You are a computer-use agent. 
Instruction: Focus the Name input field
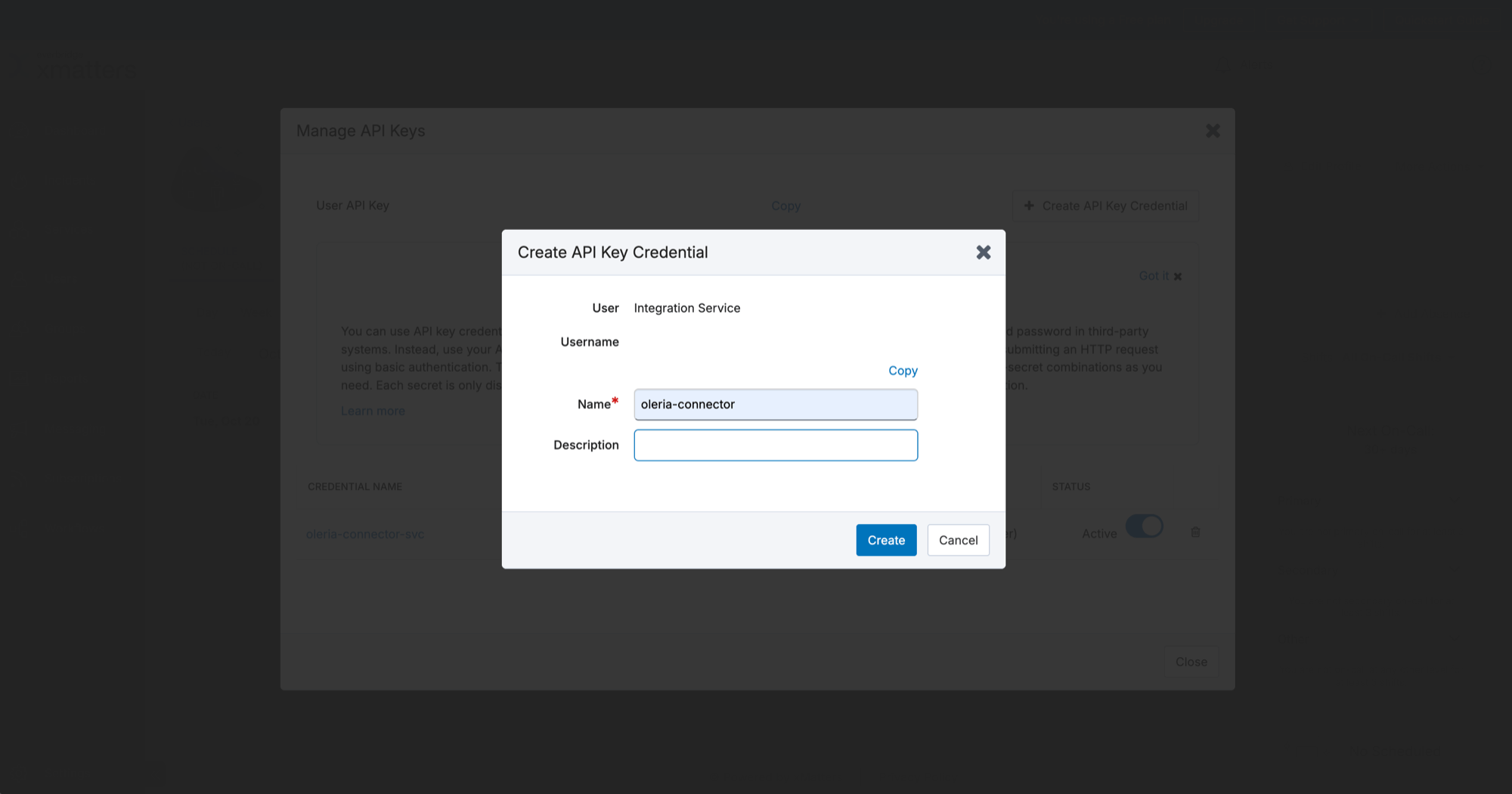(x=776, y=405)
